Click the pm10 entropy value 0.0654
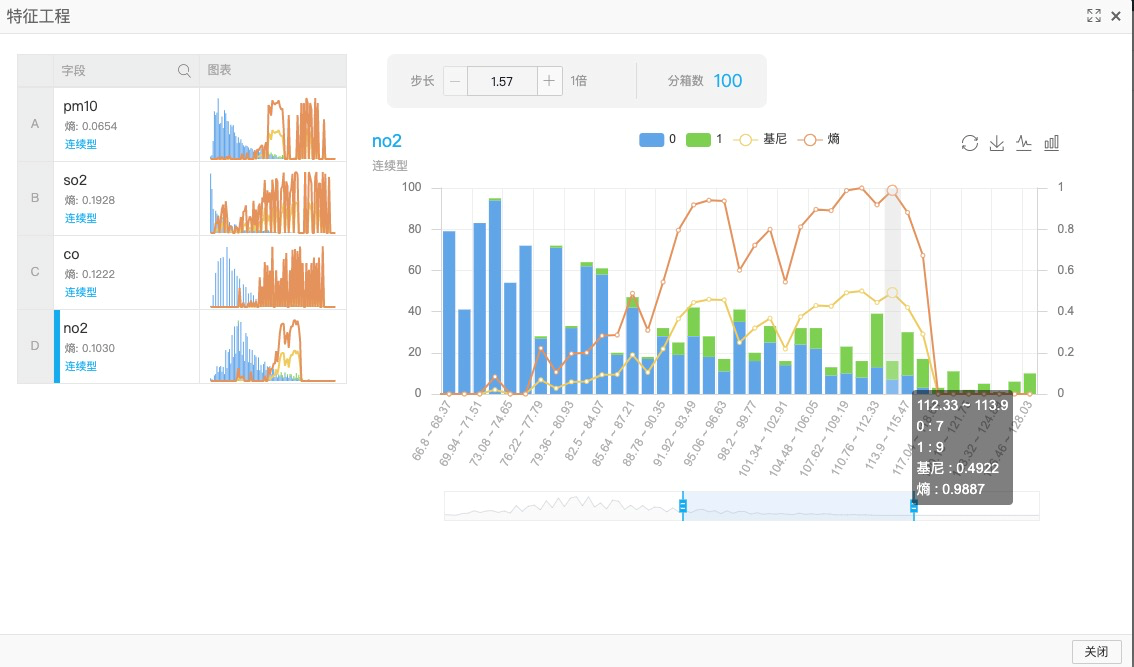Viewport: 1134px width, 667px height. point(99,126)
